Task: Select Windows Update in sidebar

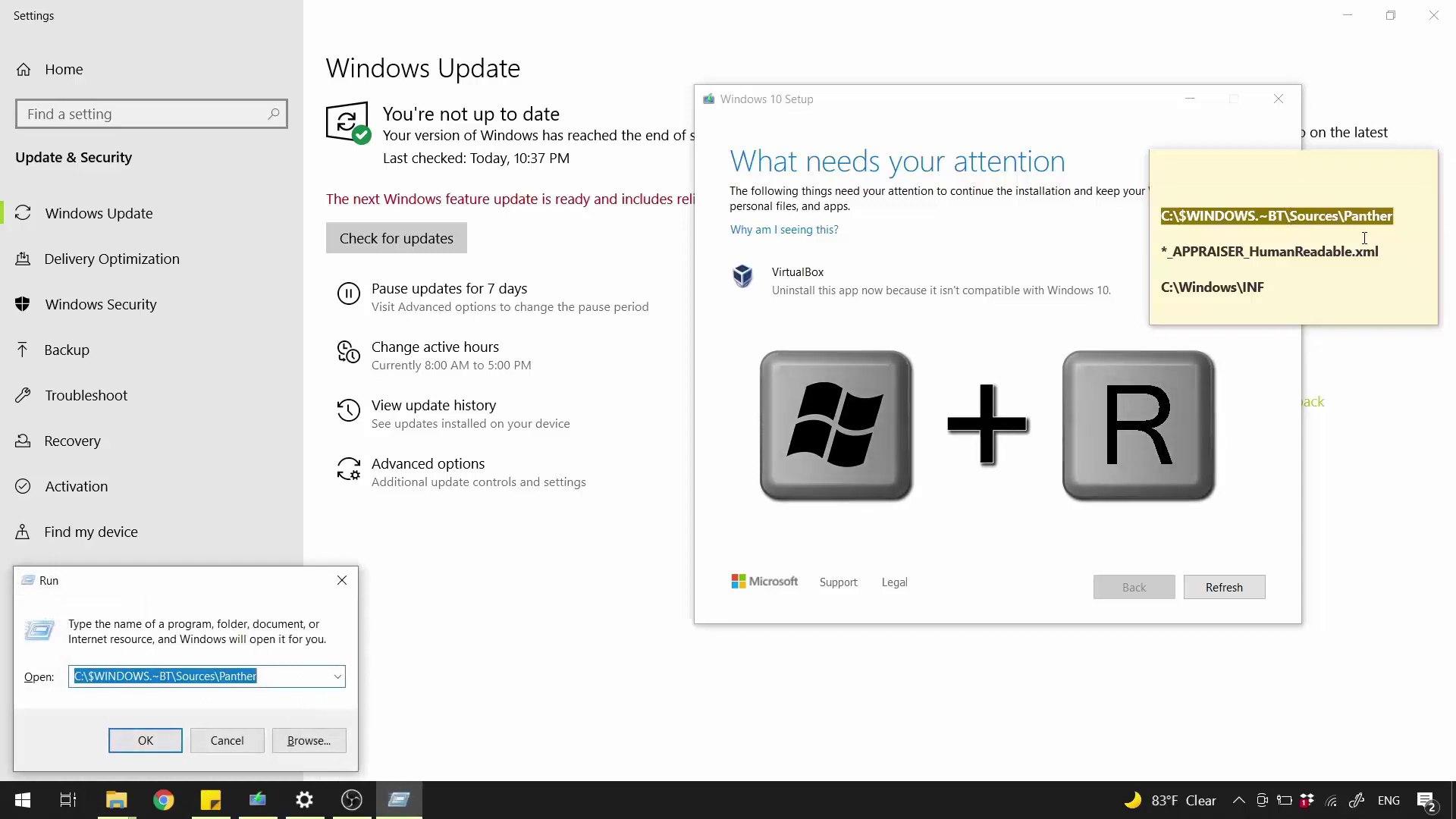Action: (99, 213)
